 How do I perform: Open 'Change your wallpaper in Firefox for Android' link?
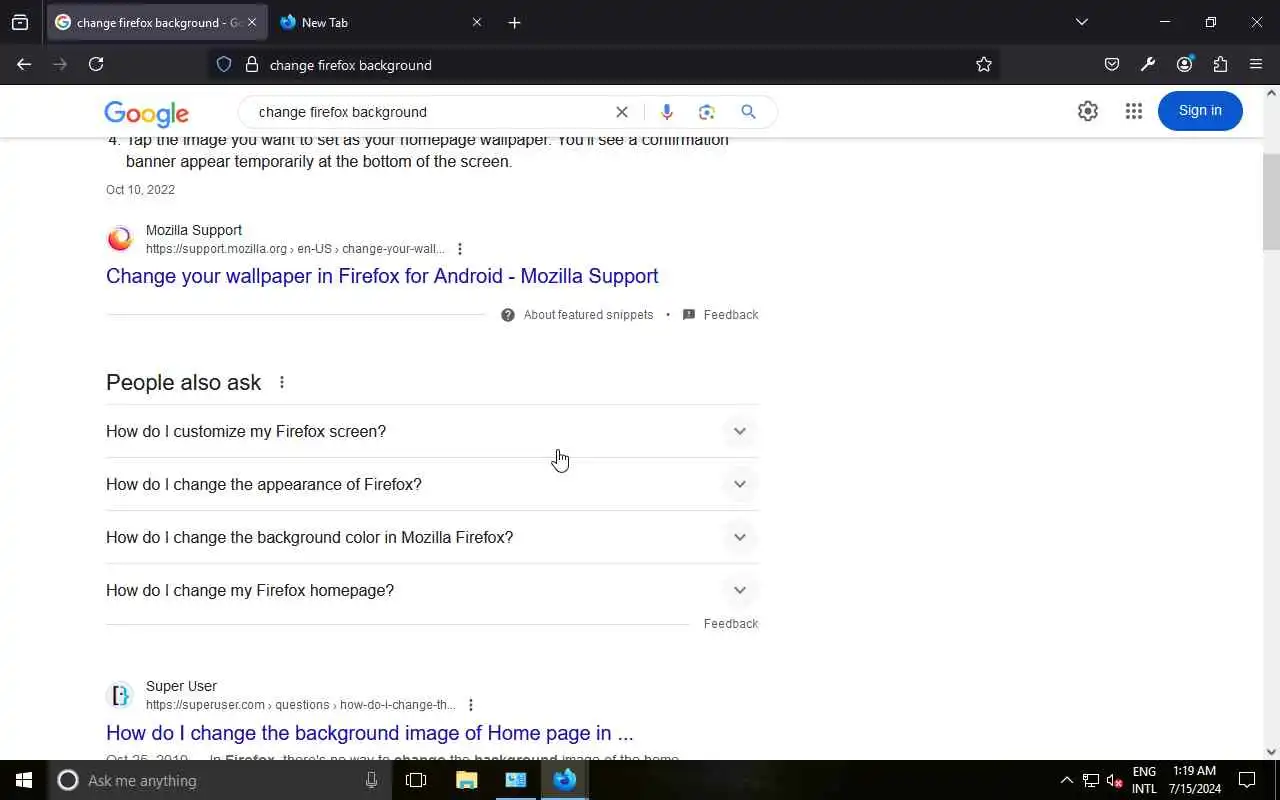pos(382,276)
